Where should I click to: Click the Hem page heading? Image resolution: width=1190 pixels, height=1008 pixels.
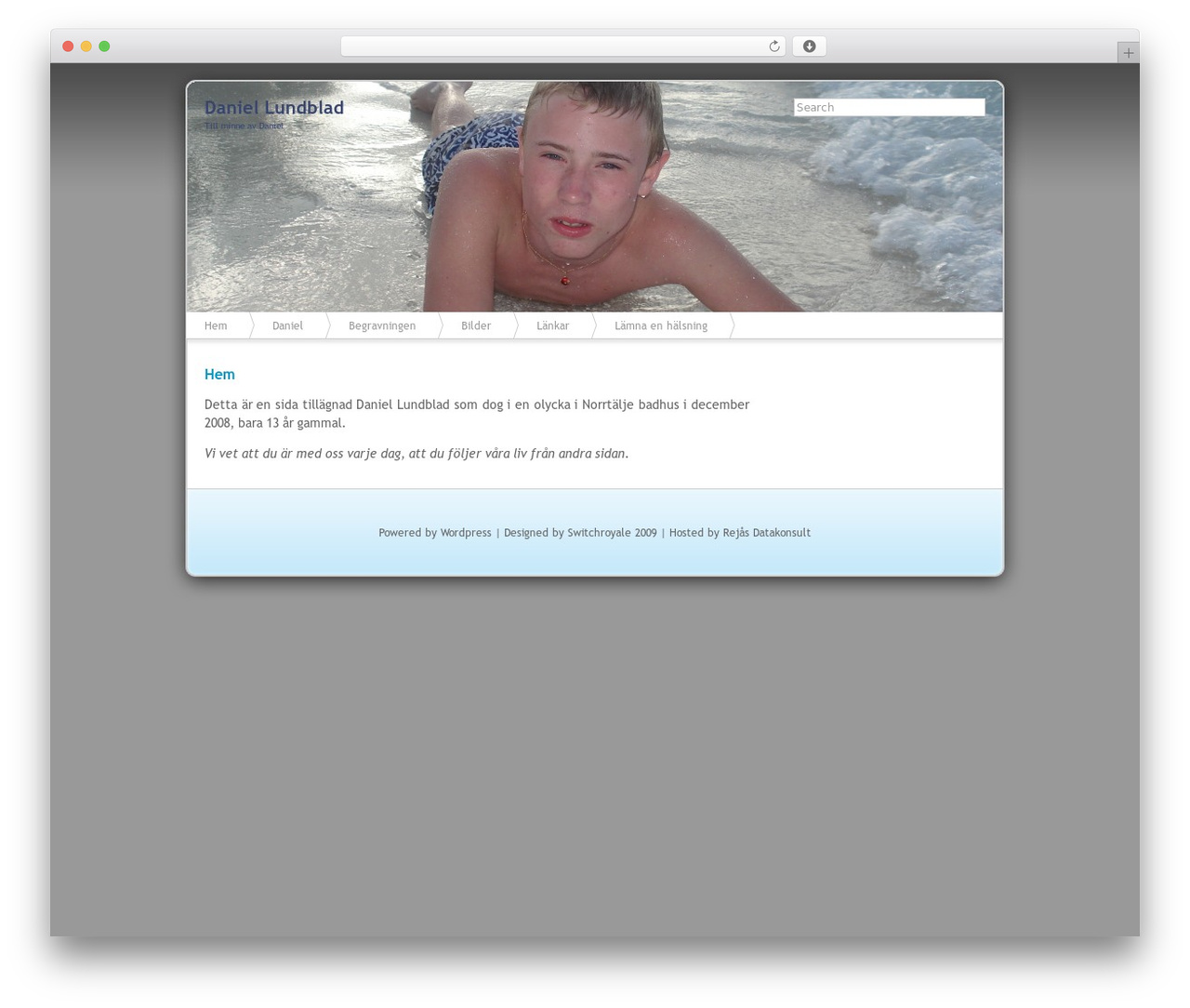[219, 375]
